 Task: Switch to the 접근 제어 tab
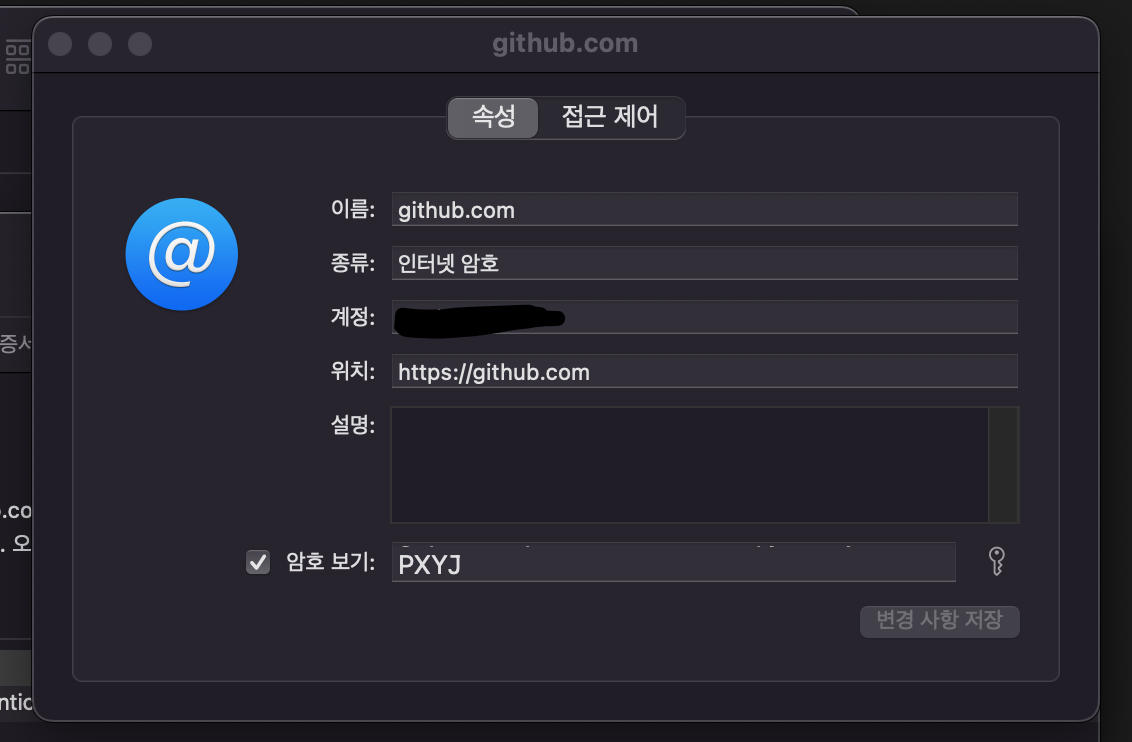point(610,118)
